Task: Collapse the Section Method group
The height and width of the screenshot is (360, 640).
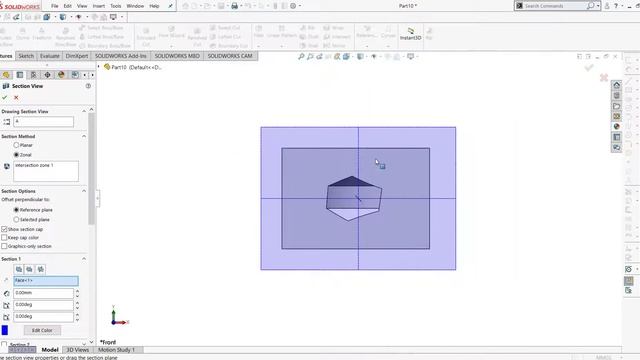Action: (x=84, y=136)
